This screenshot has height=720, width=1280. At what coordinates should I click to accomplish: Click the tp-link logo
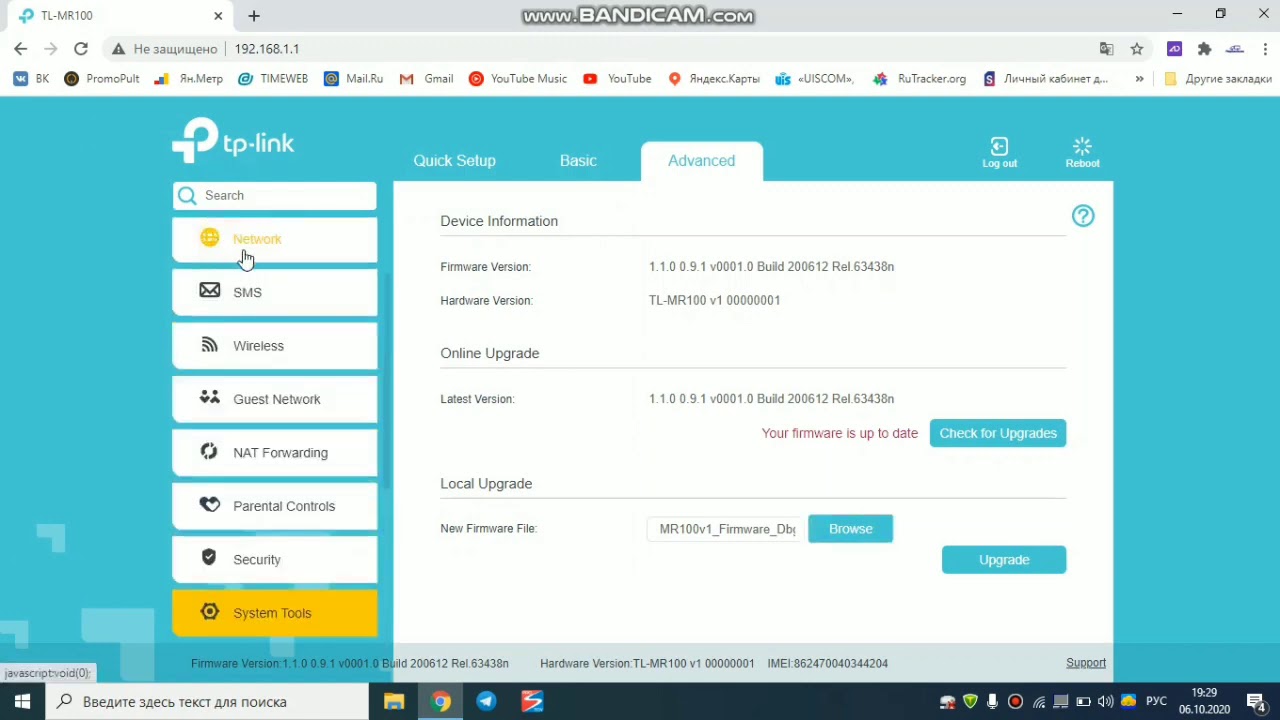(x=233, y=140)
